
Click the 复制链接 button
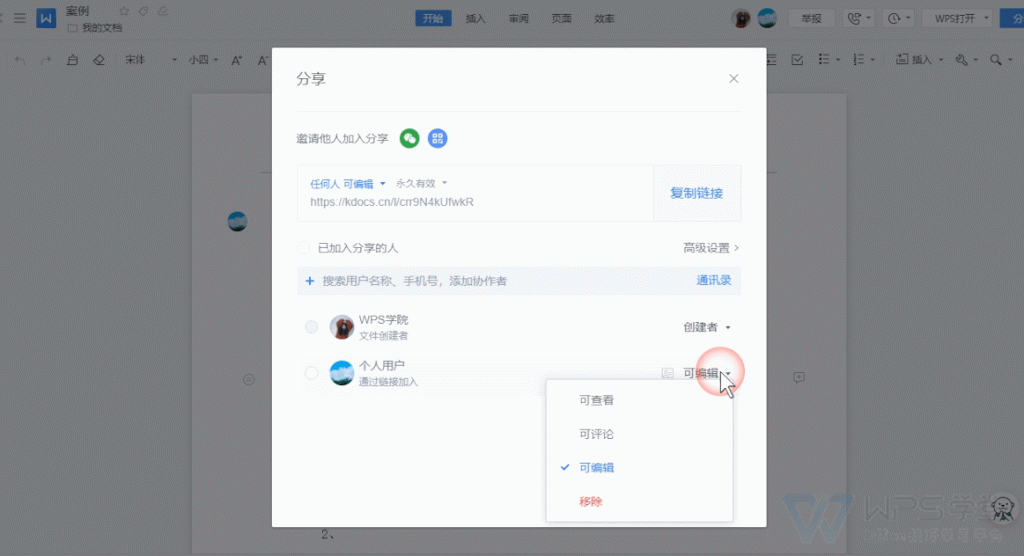(696, 193)
